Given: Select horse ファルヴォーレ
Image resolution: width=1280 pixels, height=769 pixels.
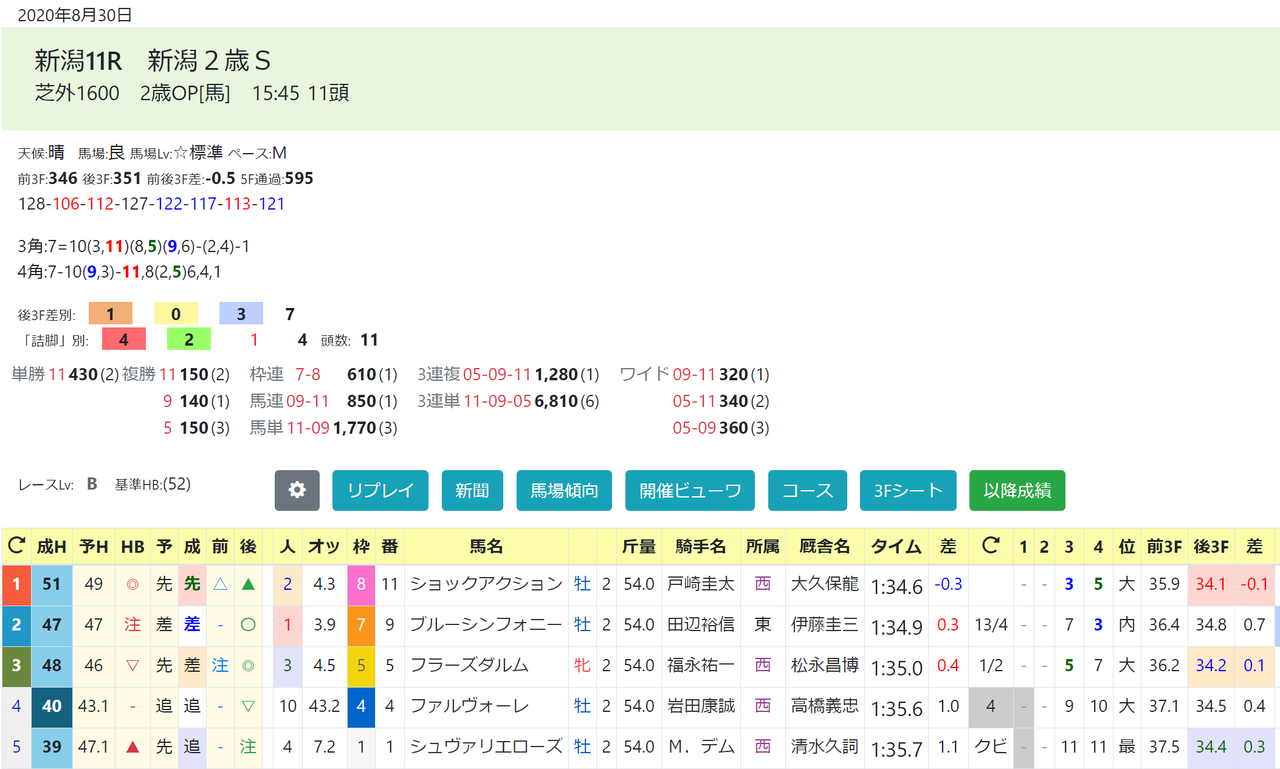Looking at the screenshot, I should pos(468,706).
